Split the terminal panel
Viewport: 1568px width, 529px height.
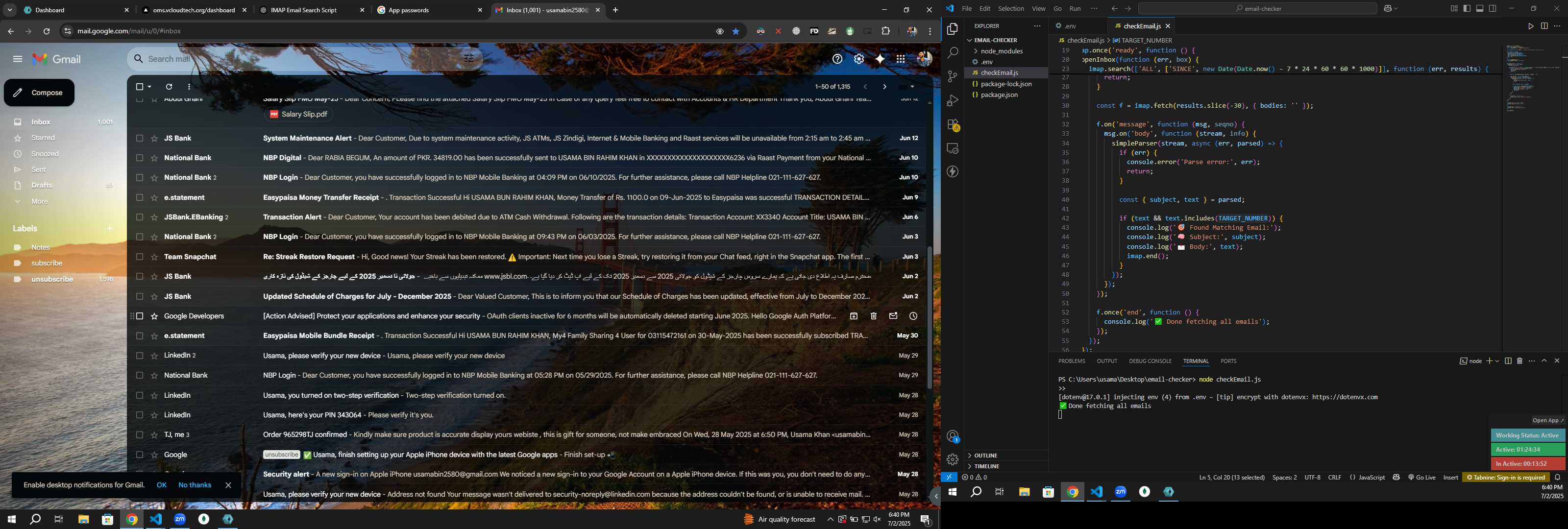tap(1508, 361)
